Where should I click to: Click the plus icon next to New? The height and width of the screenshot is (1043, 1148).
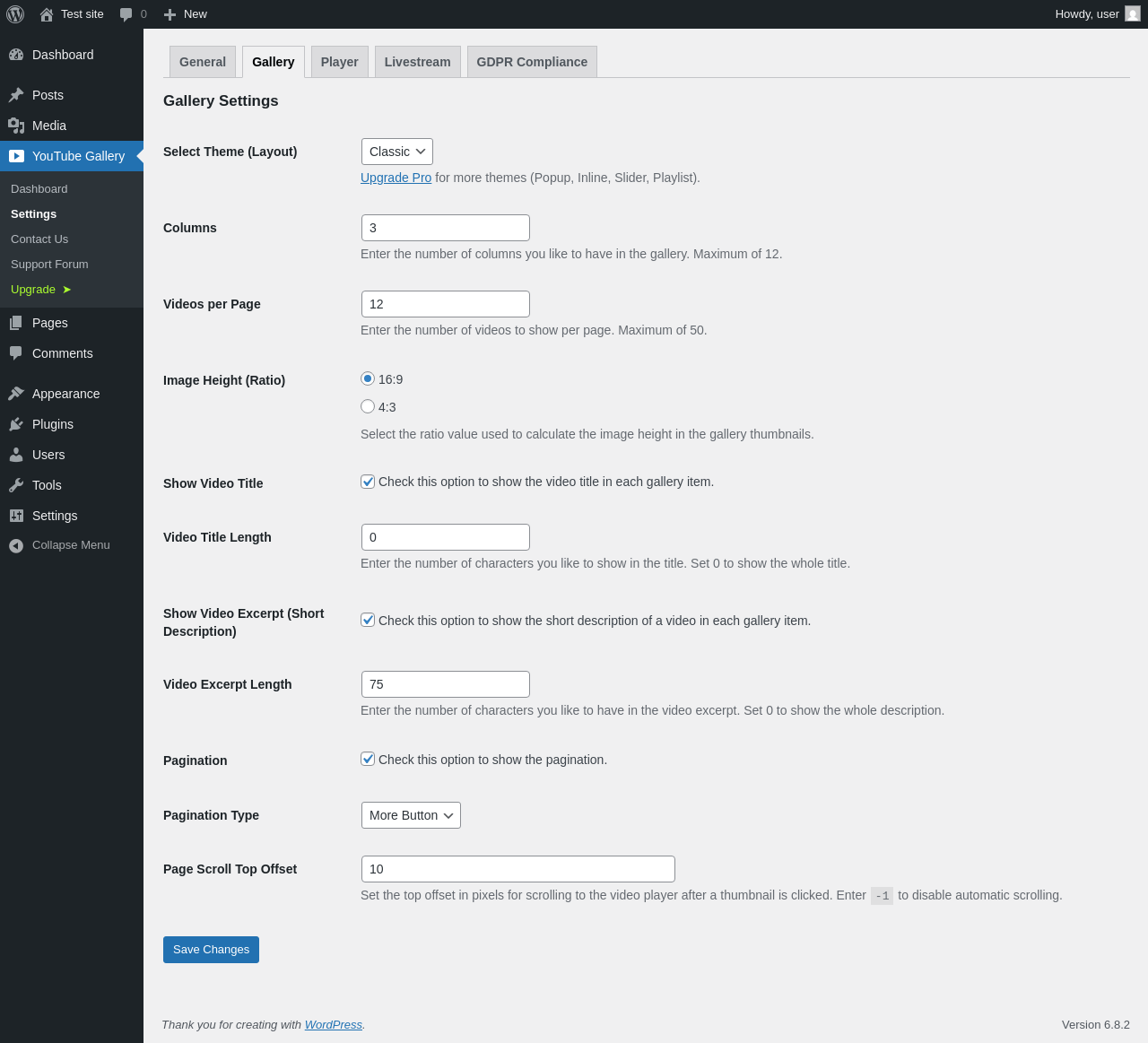click(x=170, y=14)
